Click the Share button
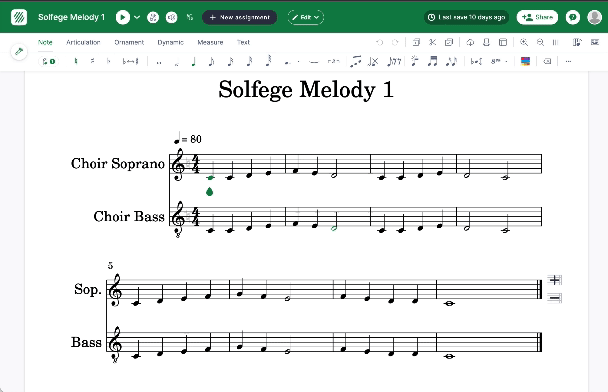 [x=537, y=17]
